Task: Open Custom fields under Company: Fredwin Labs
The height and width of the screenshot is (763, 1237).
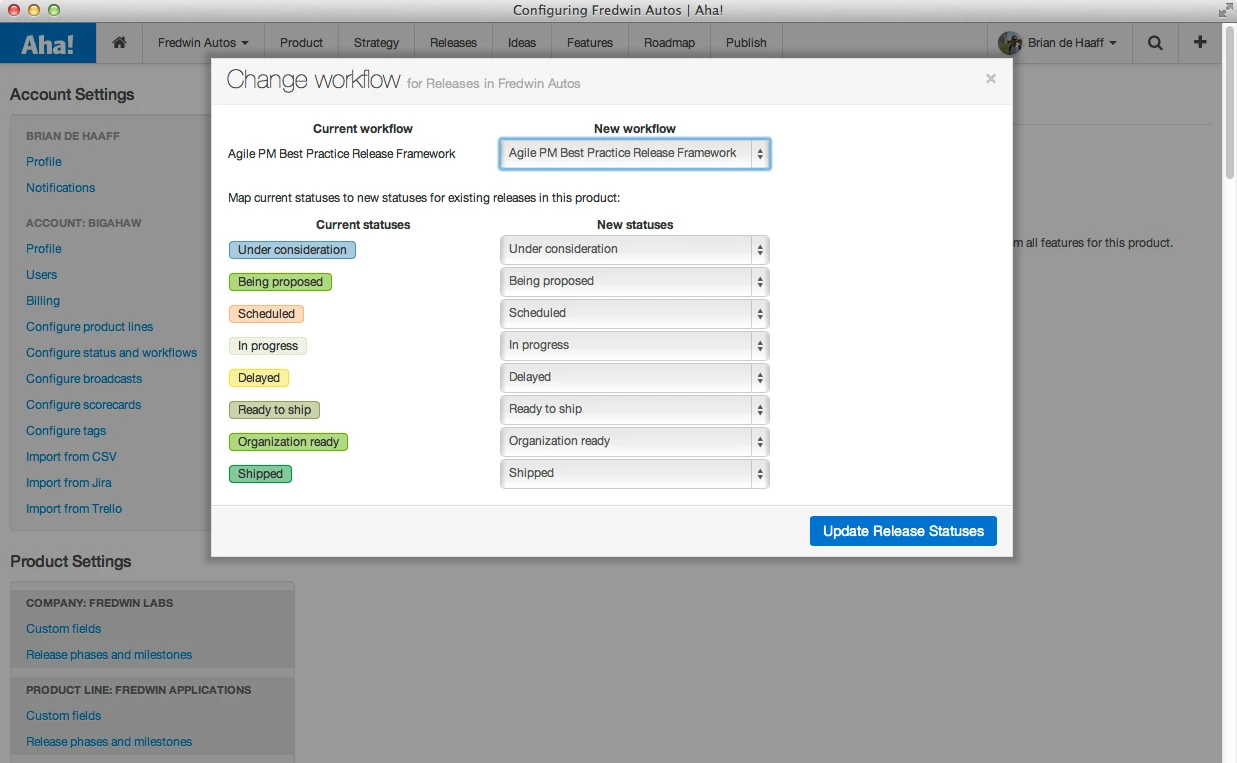Action: tap(64, 628)
